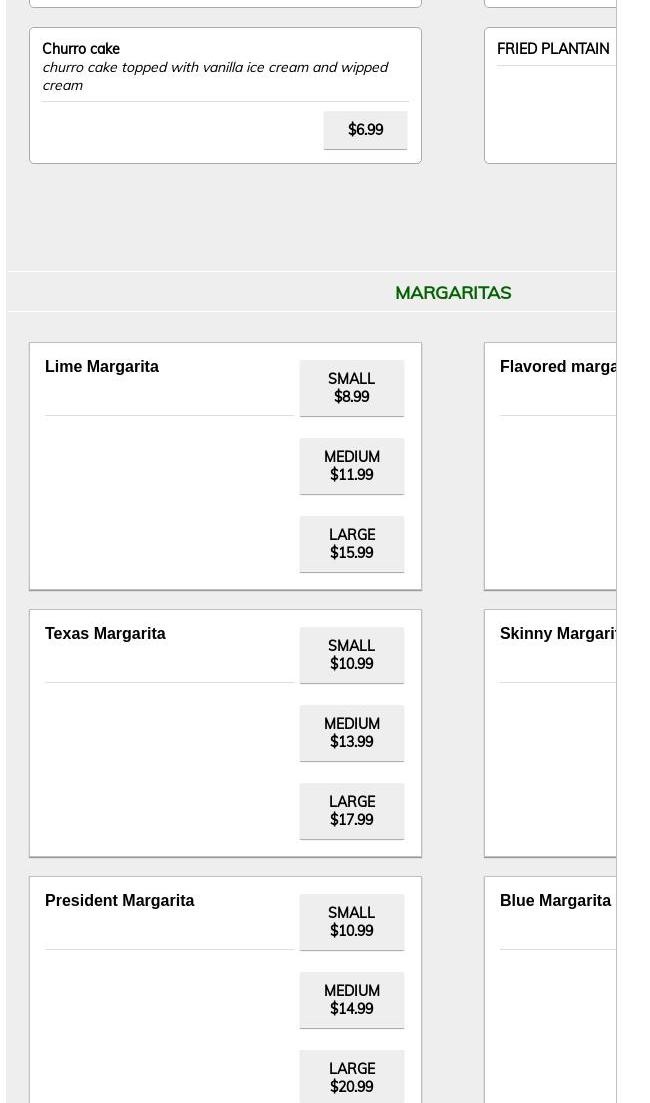
Task: Open the Lime Margarita item title
Action: [x=102, y=366]
